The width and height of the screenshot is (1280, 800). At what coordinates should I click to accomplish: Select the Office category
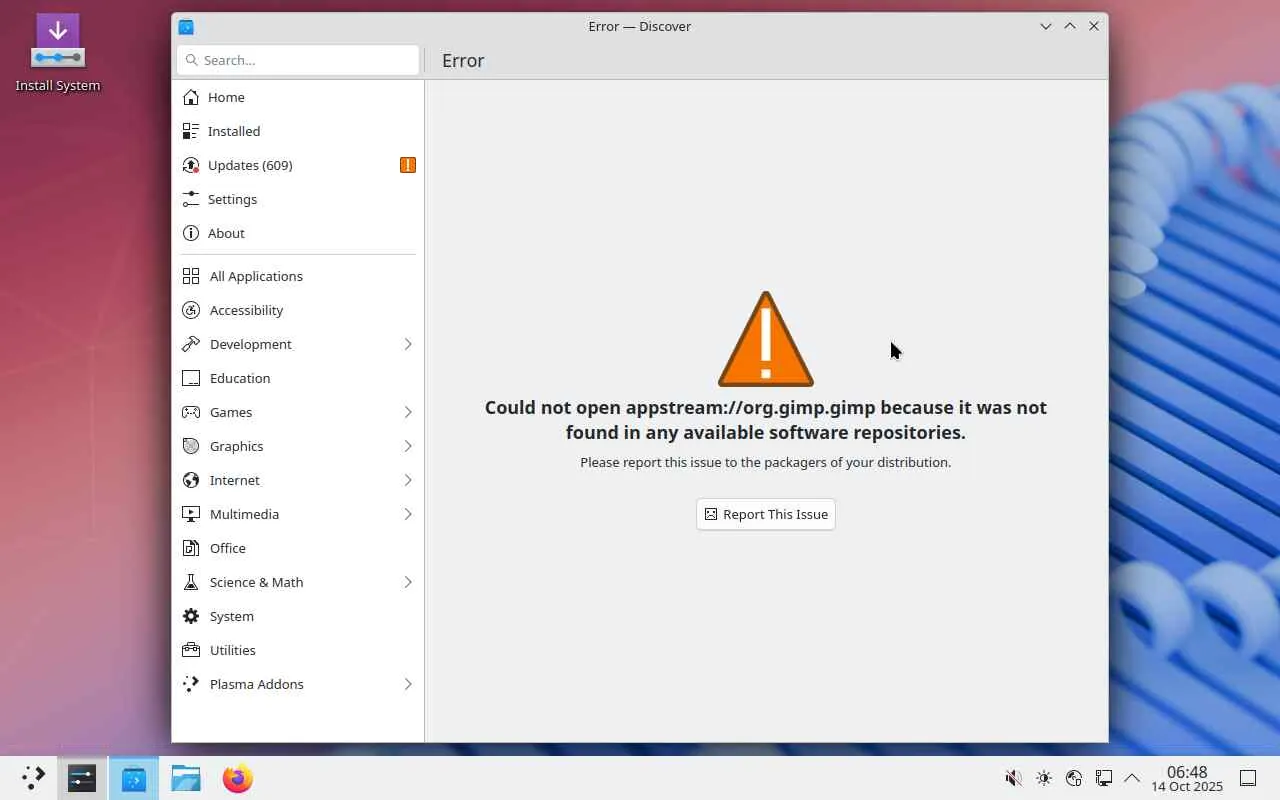click(298, 548)
